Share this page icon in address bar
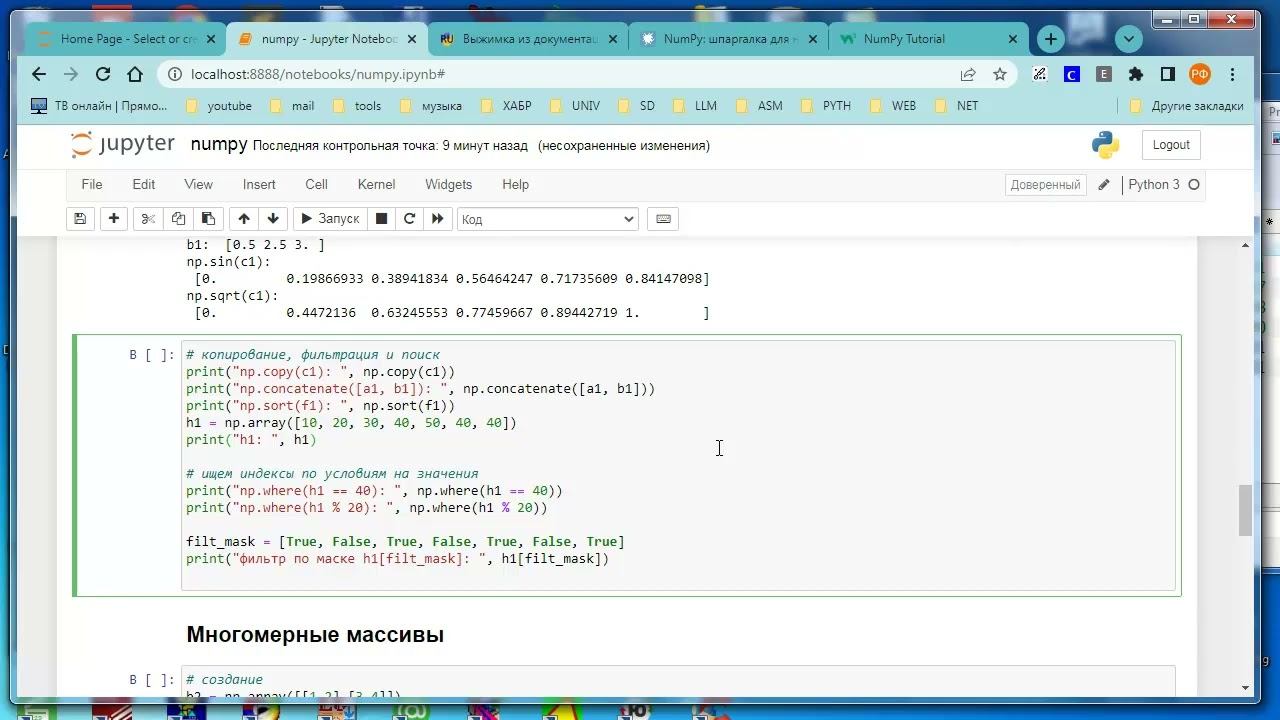The width and height of the screenshot is (1280, 720). (x=968, y=74)
